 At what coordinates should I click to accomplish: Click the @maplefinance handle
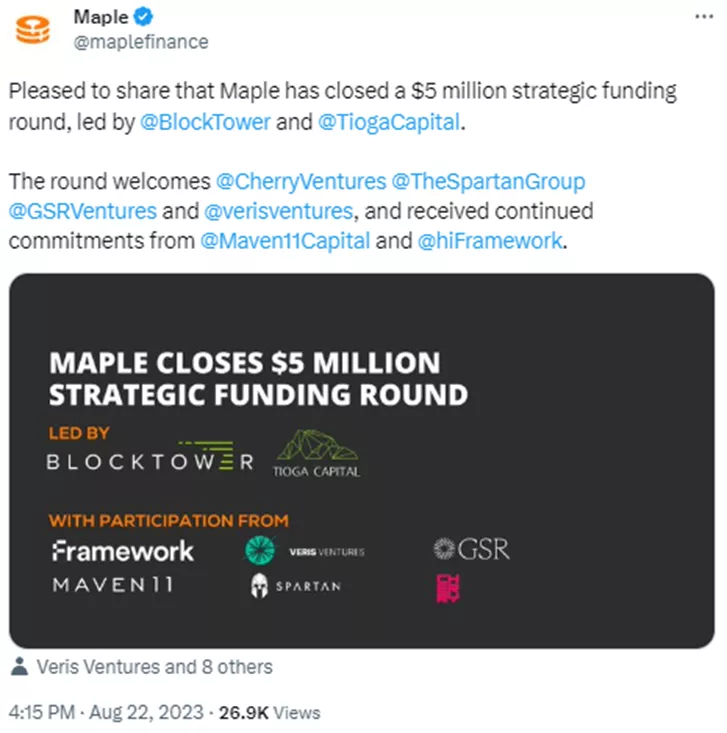[141, 41]
